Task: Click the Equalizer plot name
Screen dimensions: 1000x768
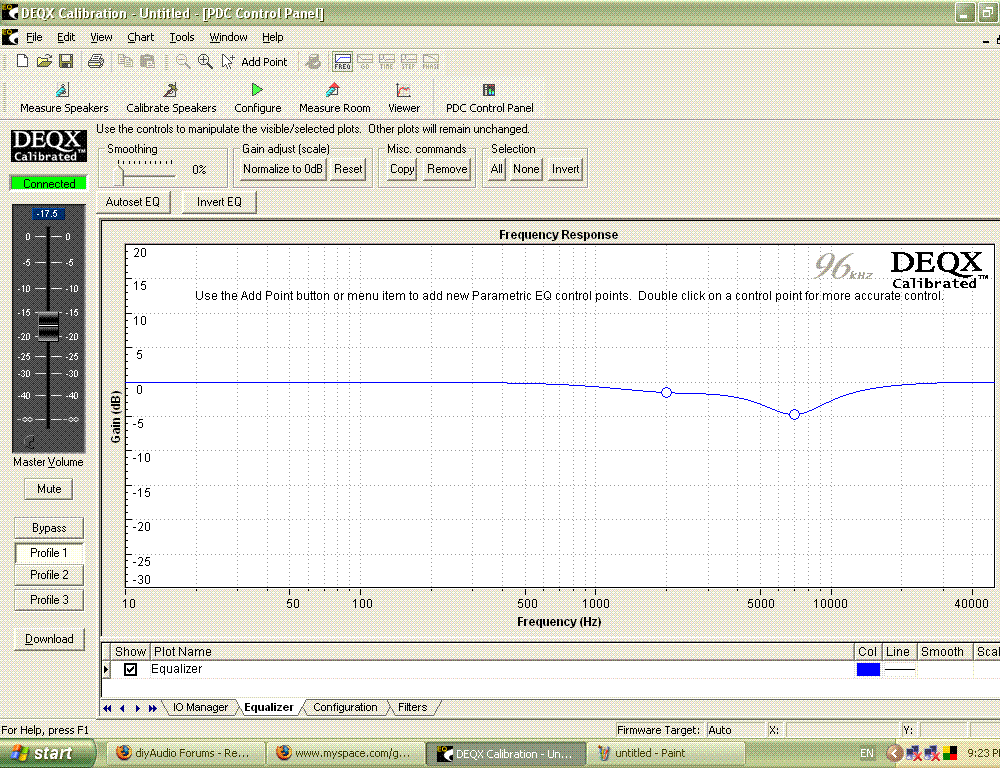Action: point(177,668)
